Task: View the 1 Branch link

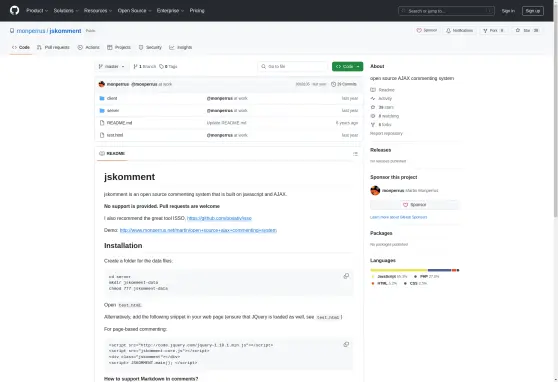Action: (144, 67)
